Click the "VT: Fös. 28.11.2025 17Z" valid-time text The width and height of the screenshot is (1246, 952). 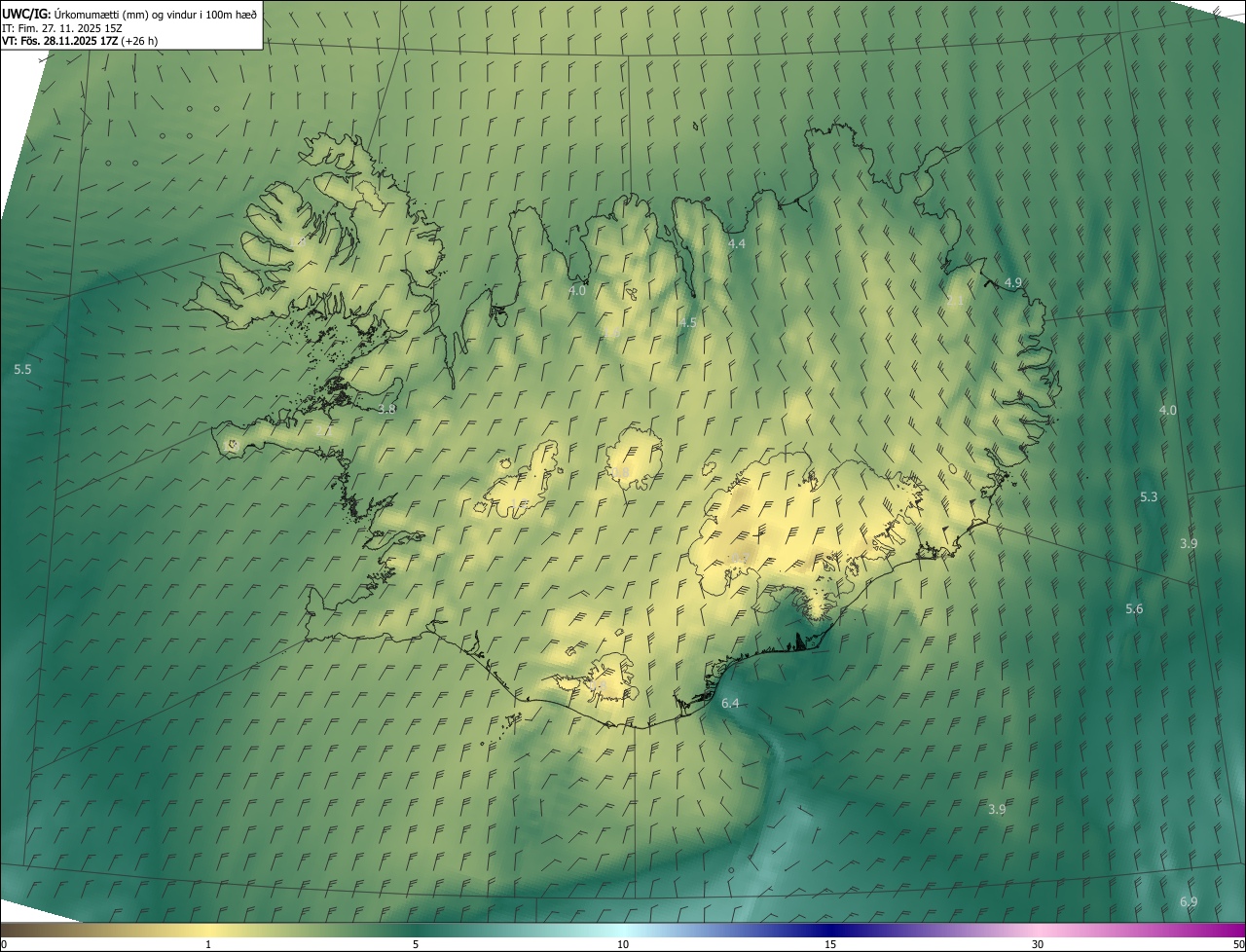pos(60,42)
